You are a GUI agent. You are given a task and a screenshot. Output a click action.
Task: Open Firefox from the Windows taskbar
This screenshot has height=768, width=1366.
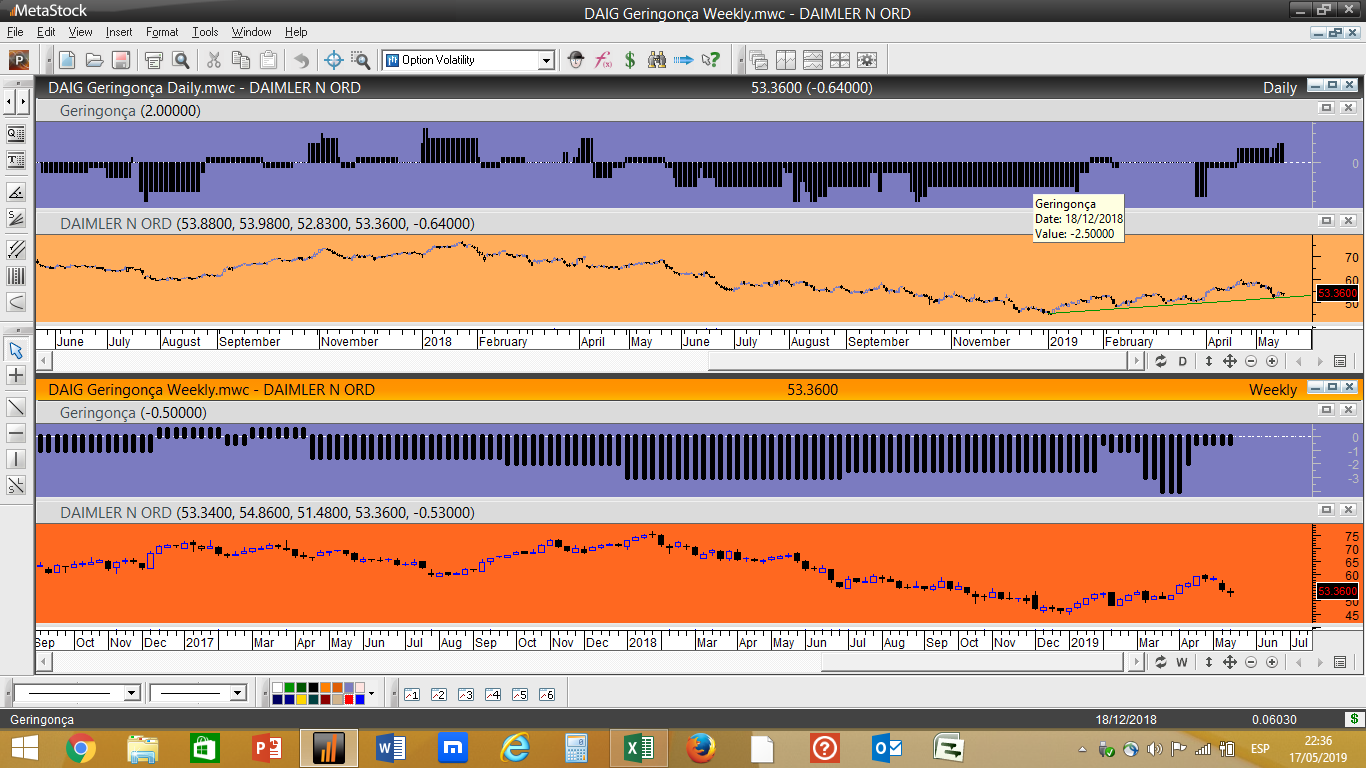pos(701,747)
